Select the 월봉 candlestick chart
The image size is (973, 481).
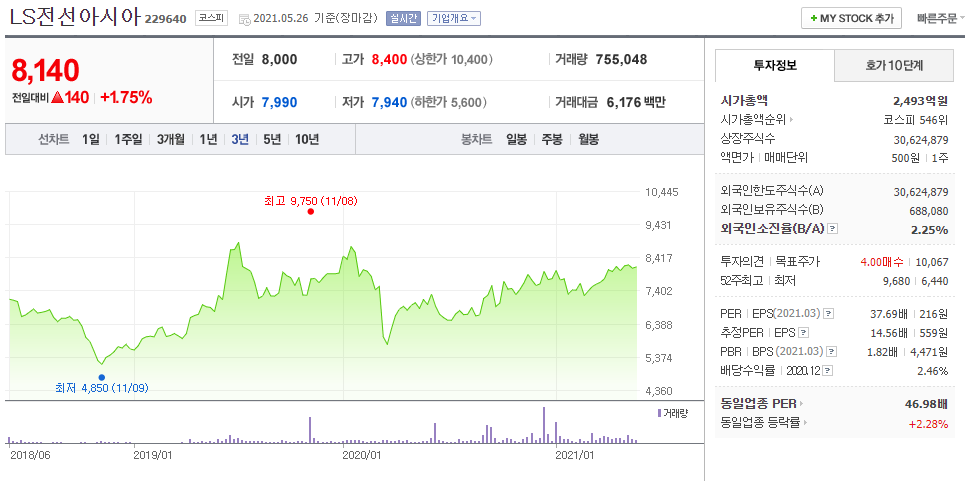[x=588, y=140]
